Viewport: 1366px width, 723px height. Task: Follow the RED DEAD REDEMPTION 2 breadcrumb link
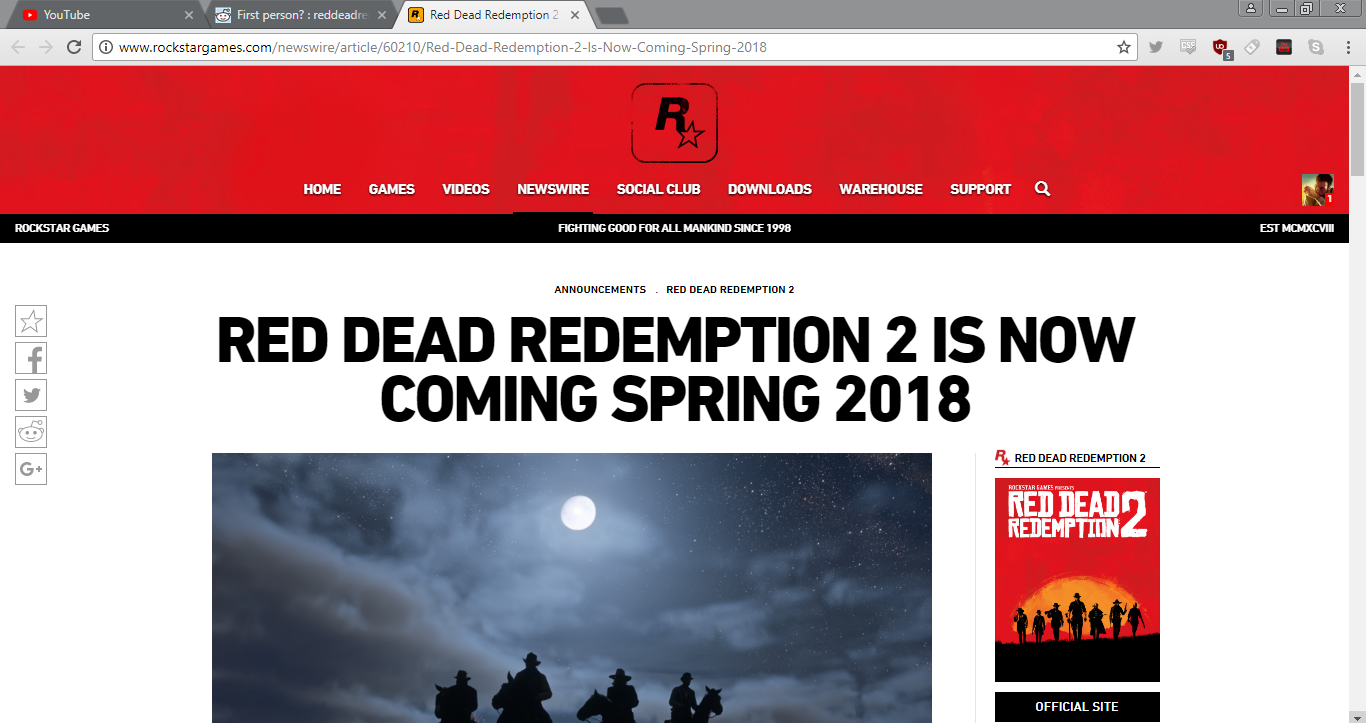pos(729,289)
